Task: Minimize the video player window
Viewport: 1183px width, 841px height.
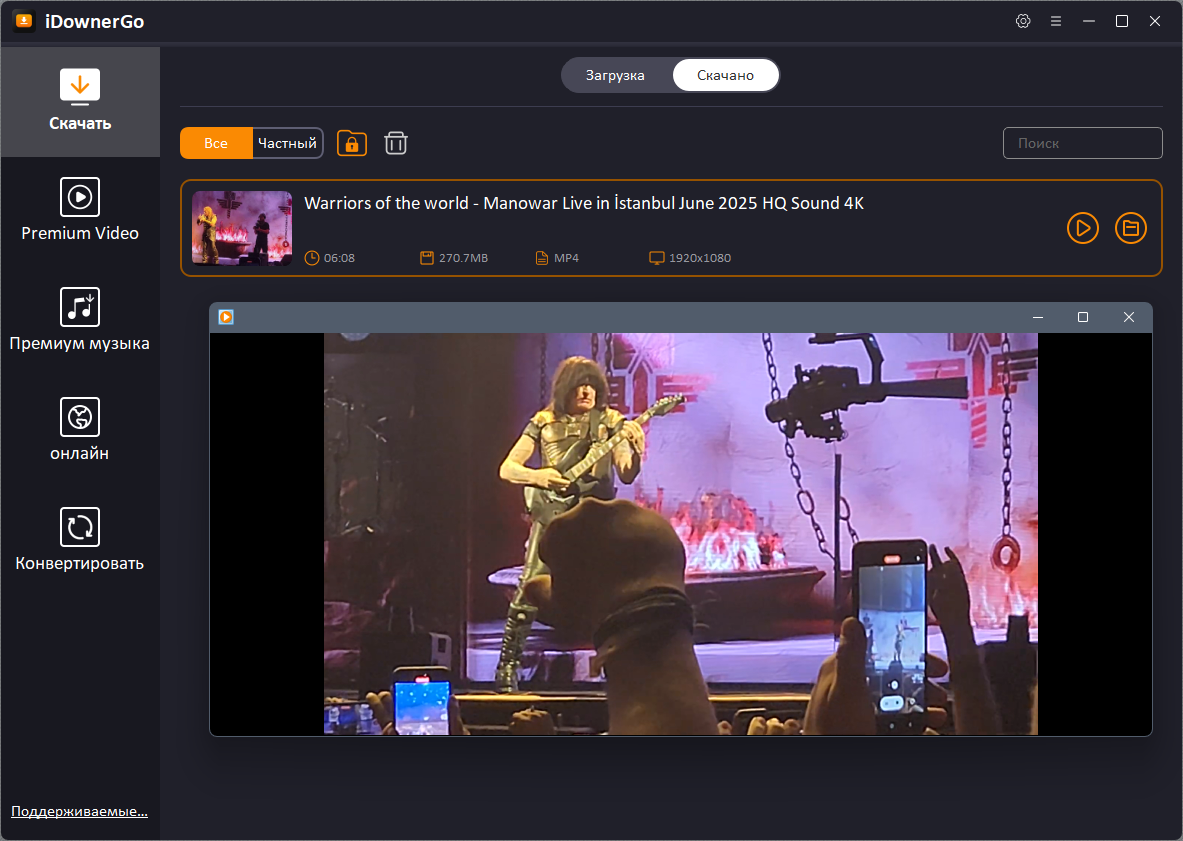Action: (1038, 318)
